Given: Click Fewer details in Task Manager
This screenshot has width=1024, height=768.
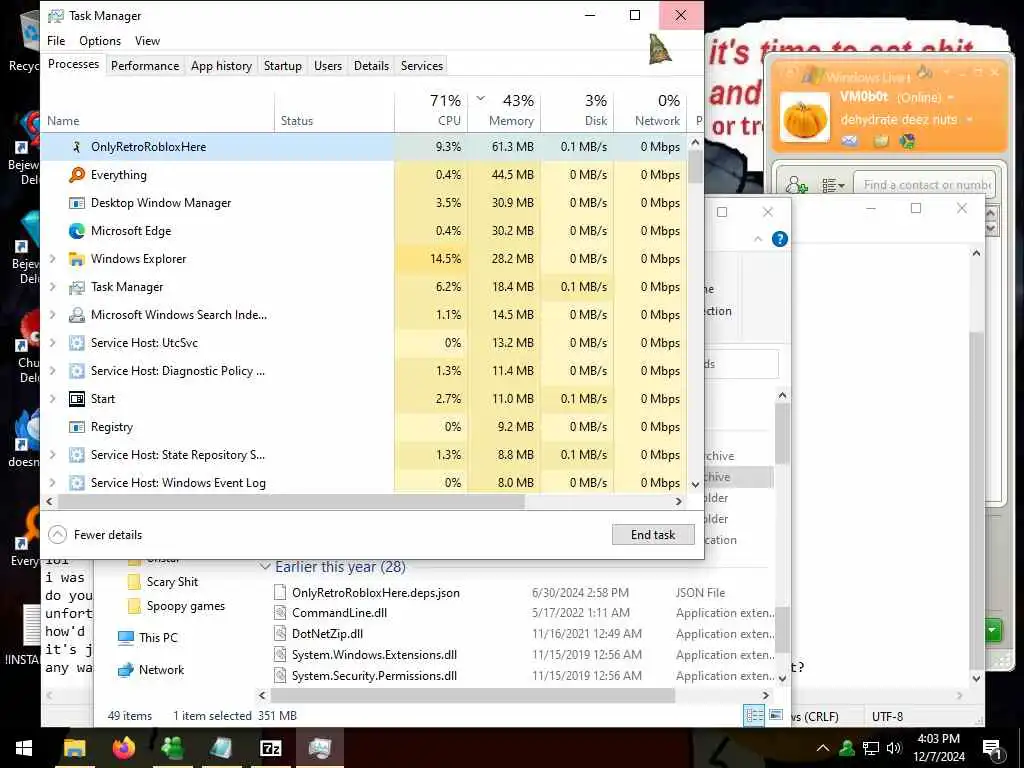Looking at the screenshot, I should [x=95, y=535].
